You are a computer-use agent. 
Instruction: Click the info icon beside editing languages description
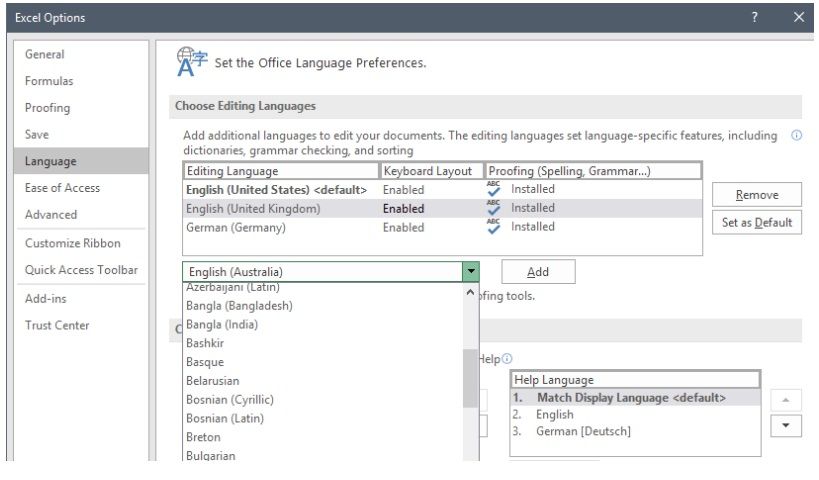pyautogui.click(x=796, y=135)
